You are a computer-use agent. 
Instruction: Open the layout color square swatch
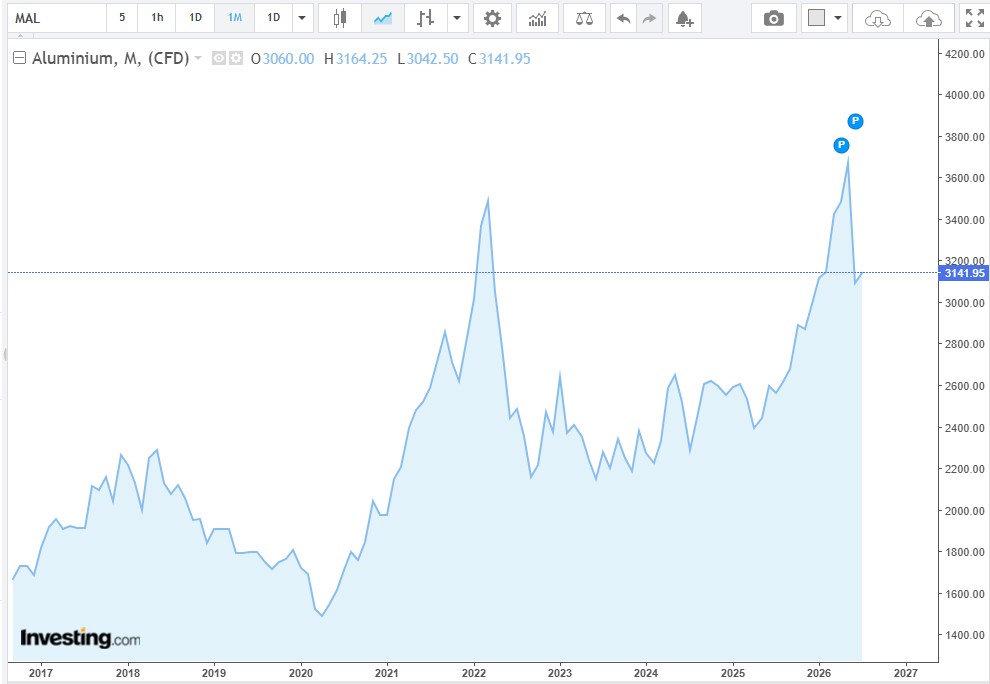[x=816, y=18]
